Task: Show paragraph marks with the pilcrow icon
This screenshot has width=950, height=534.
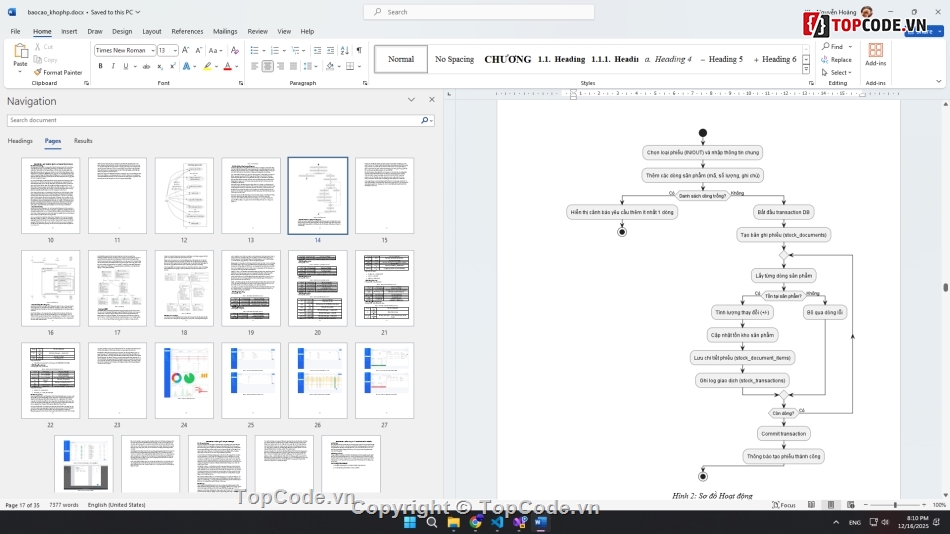Action: coord(359,50)
